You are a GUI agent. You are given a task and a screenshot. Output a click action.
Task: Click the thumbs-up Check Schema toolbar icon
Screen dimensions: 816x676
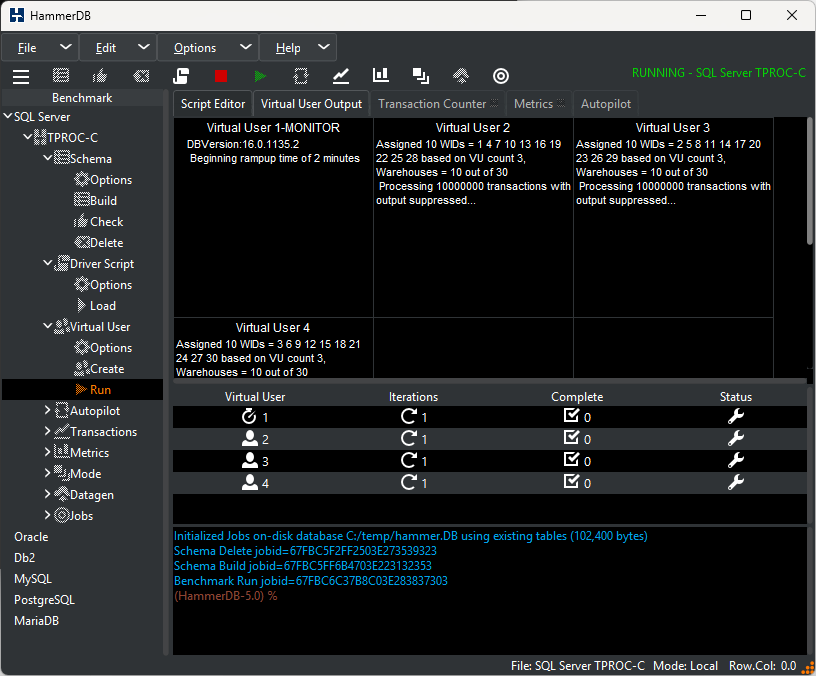pos(100,76)
